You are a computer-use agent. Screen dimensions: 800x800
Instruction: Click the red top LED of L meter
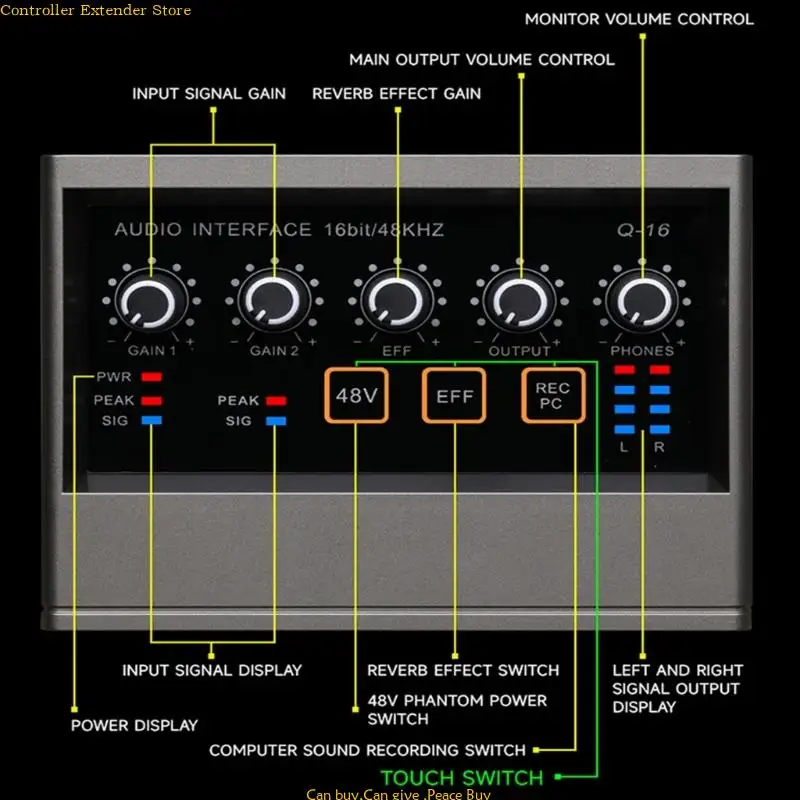624,370
